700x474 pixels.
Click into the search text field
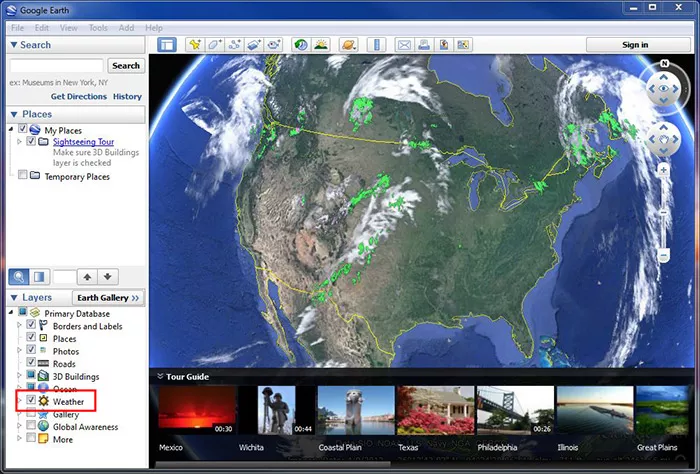pos(57,66)
